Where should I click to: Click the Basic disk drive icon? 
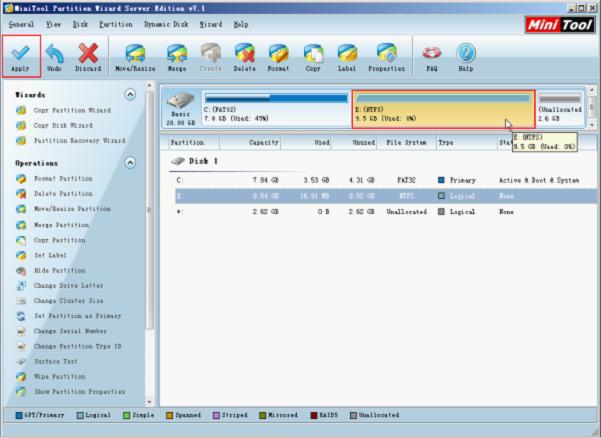(x=181, y=100)
